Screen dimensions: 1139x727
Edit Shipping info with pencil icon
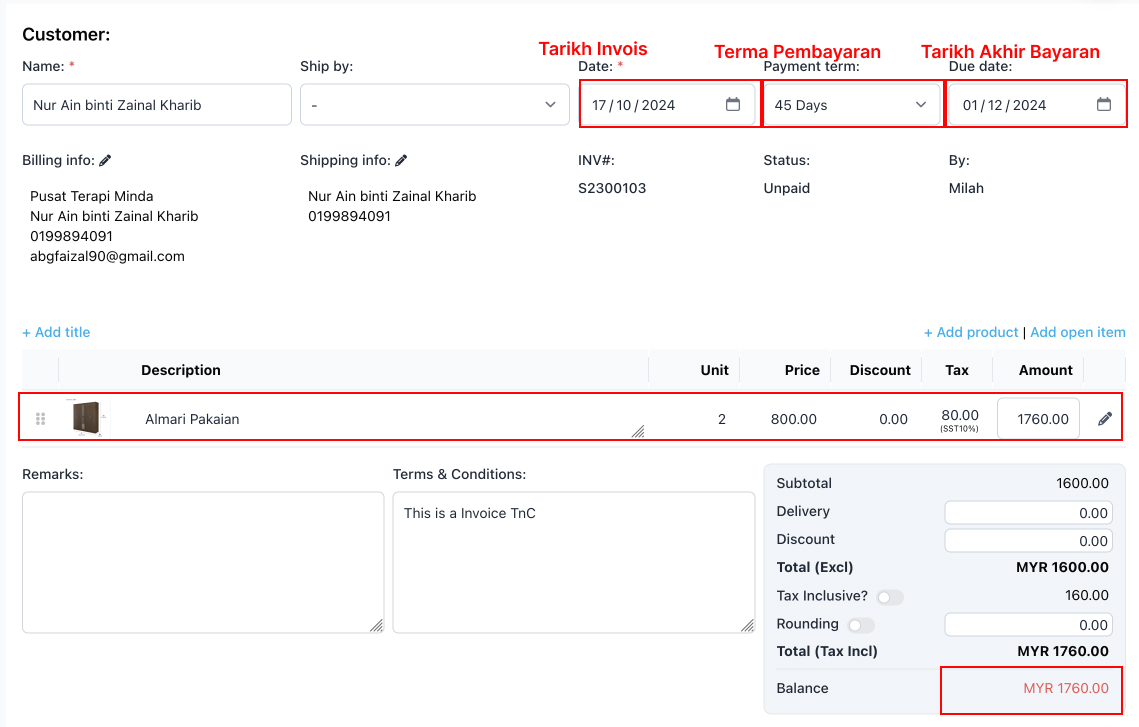(x=401, y=161)
